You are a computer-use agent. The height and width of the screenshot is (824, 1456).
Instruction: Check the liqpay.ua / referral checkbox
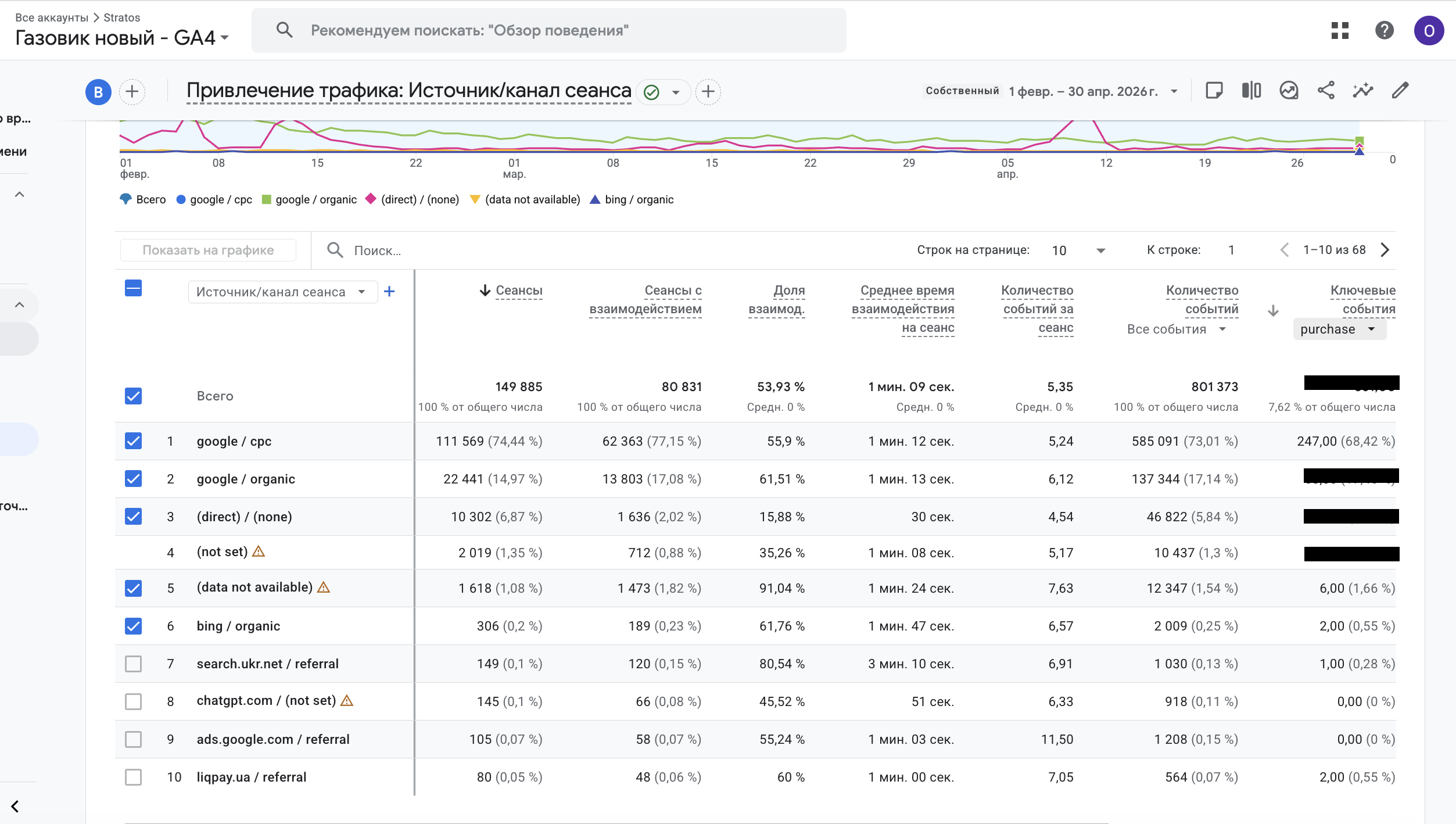(133, 777)
